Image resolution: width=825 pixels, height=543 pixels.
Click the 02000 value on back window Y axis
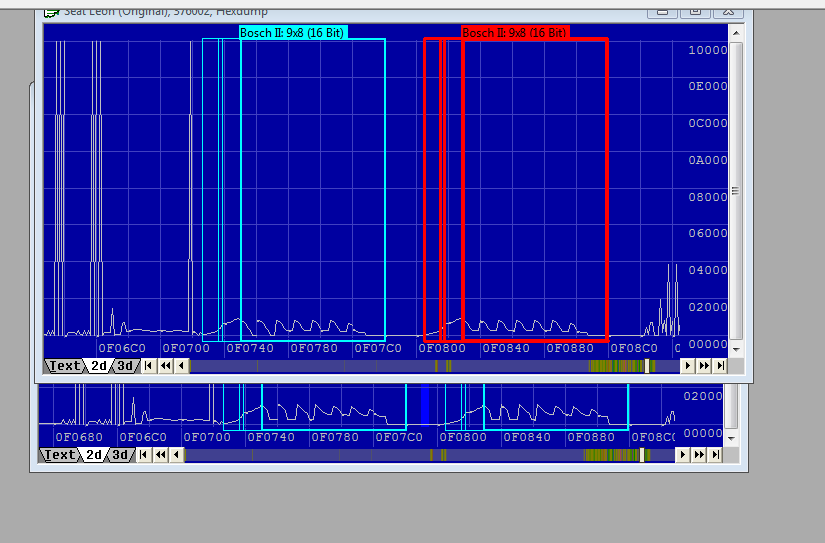703,396
